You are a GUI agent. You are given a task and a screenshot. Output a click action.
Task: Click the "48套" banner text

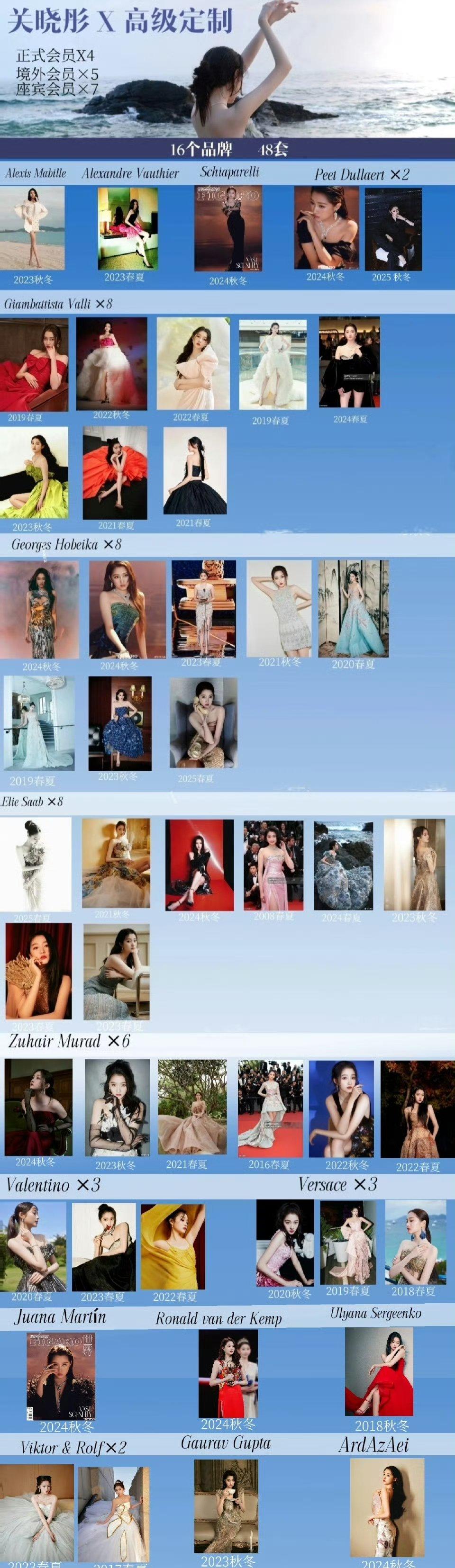[x=273, y=149]
